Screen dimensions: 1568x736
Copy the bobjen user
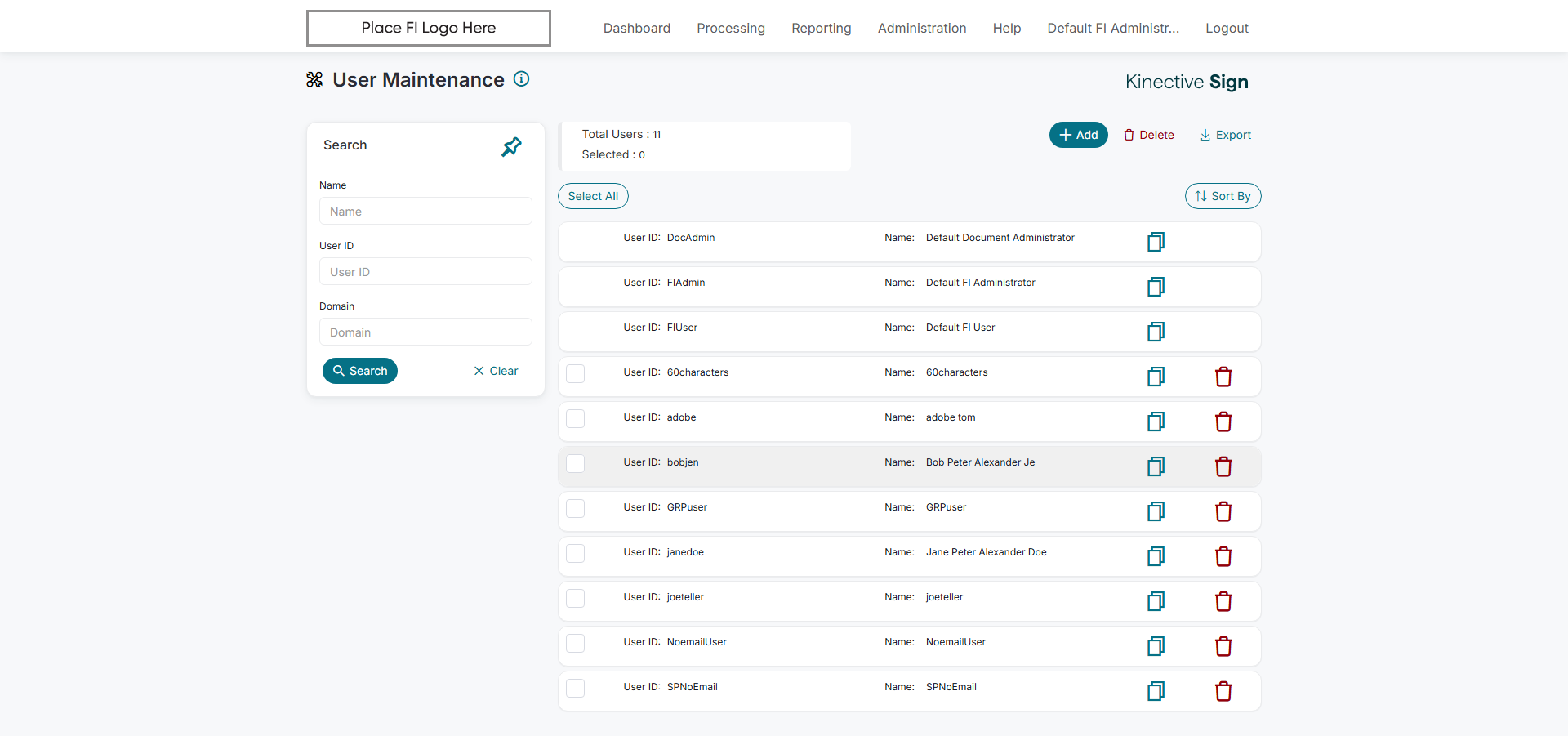click(1156, 466)
